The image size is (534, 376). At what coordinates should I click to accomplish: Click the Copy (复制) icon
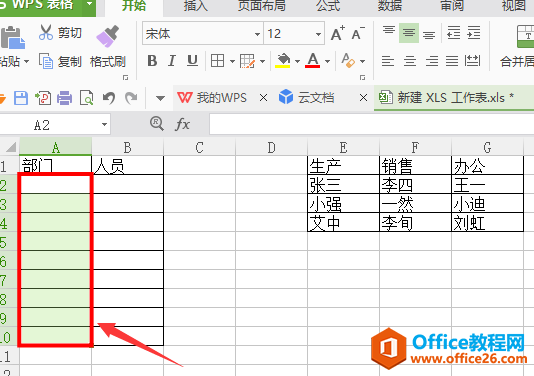tap(46, 61)
